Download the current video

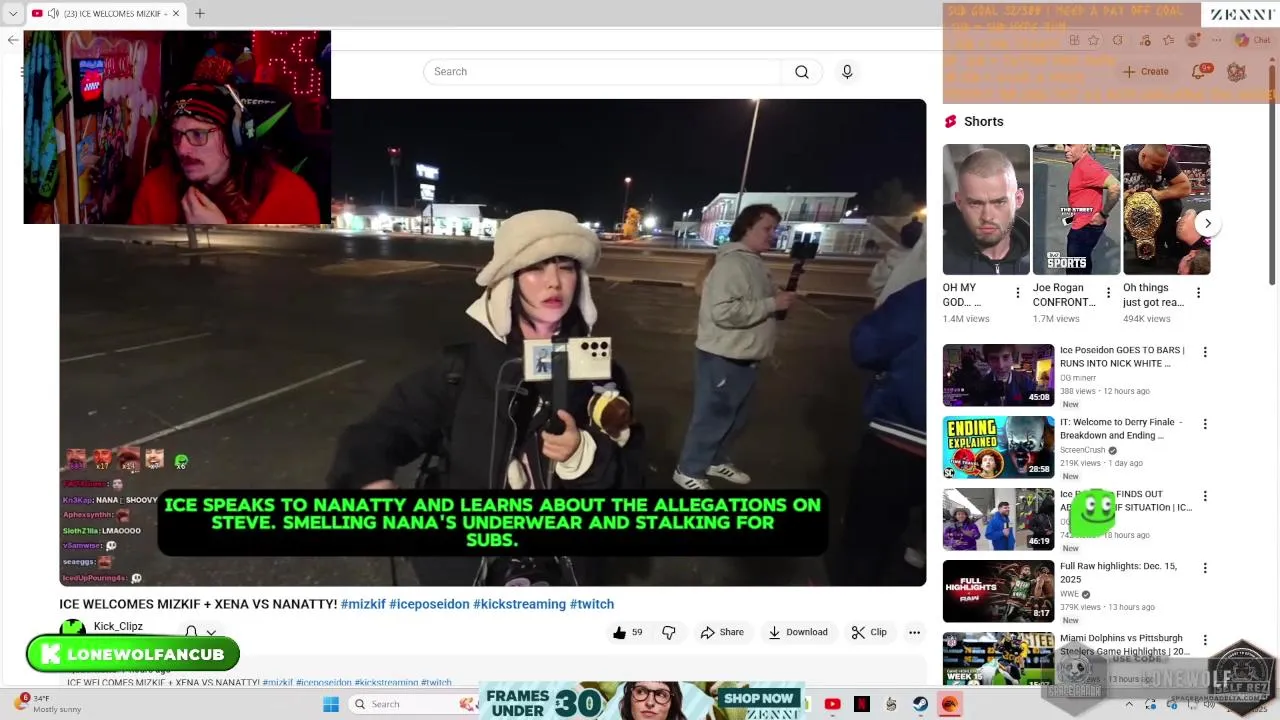click(798, 632)
